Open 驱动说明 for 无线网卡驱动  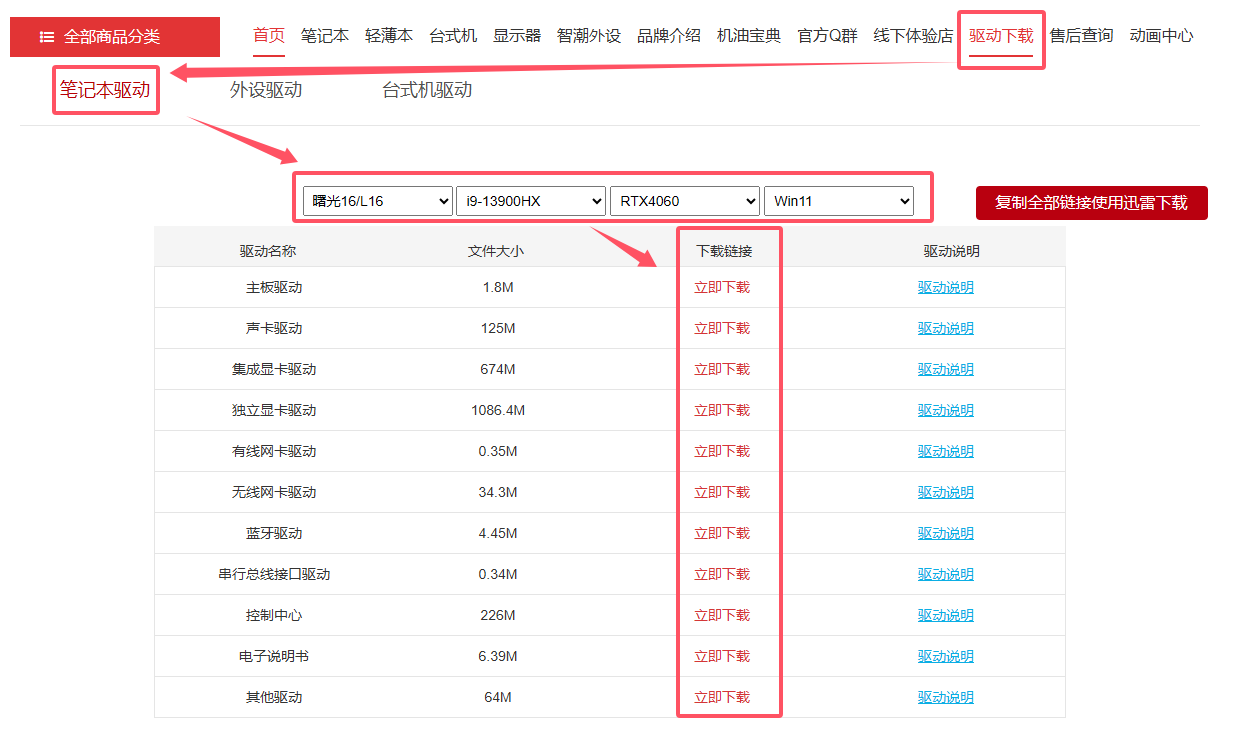click(x=944, y=491)
